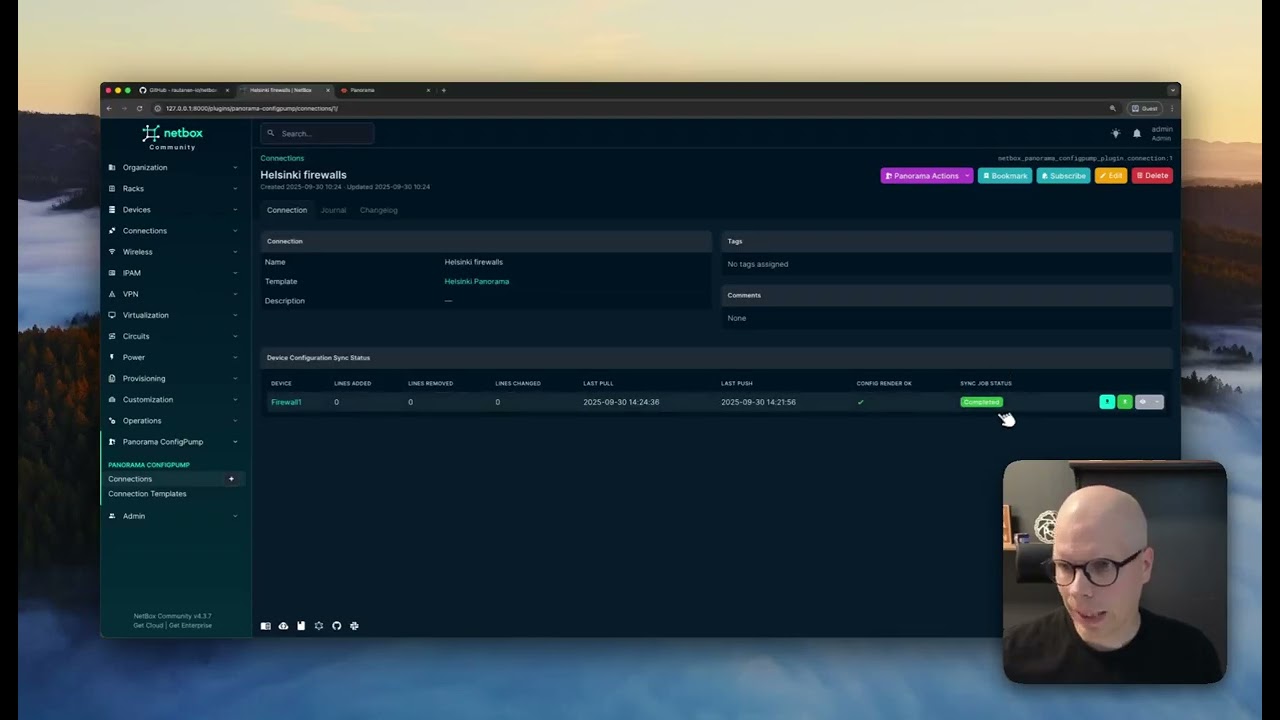
Task: Reload the page with browser refresh
Action: click(x=139, y=108)
